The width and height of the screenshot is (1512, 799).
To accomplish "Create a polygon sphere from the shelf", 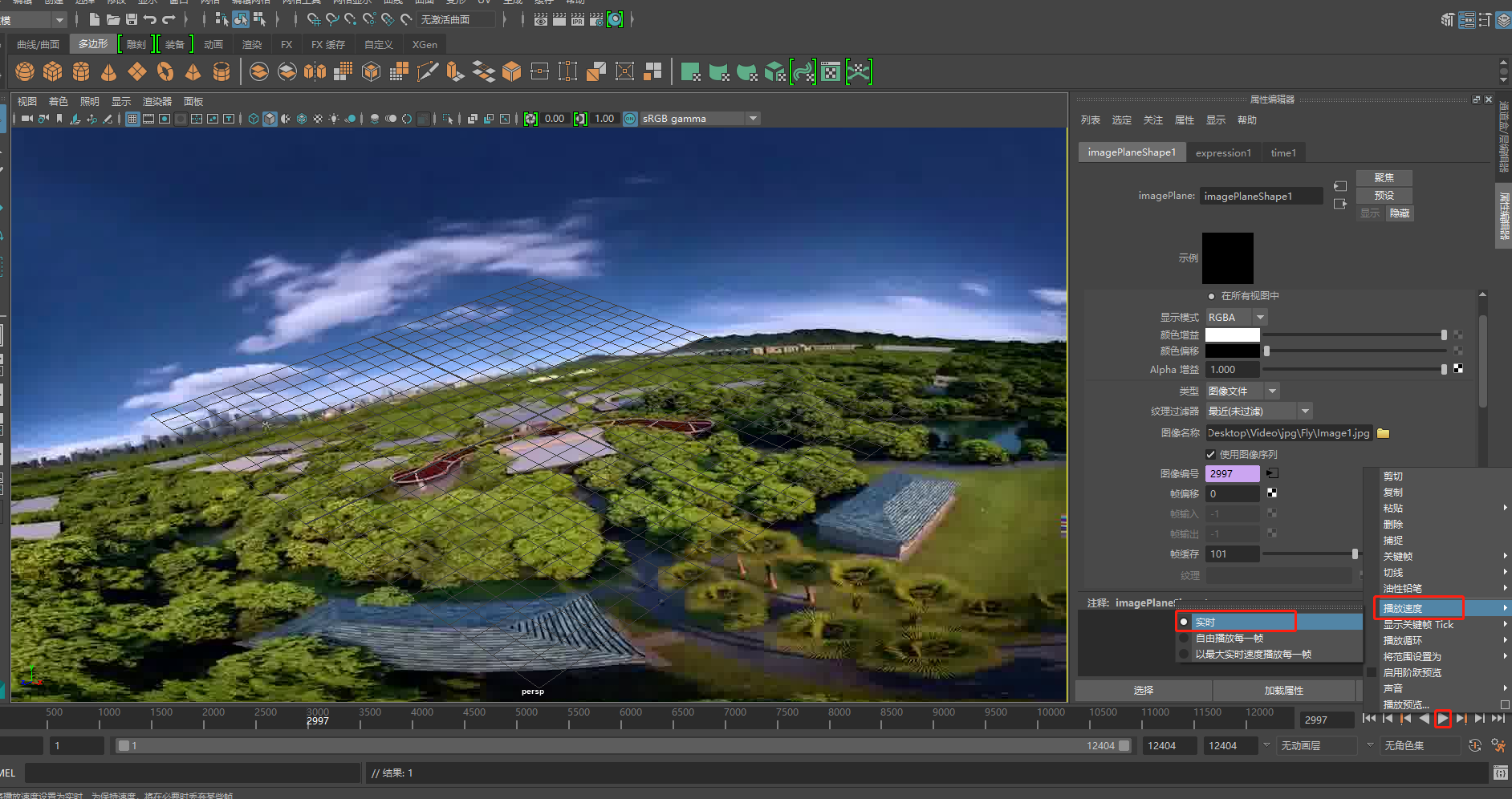I will tap(25, 72).
